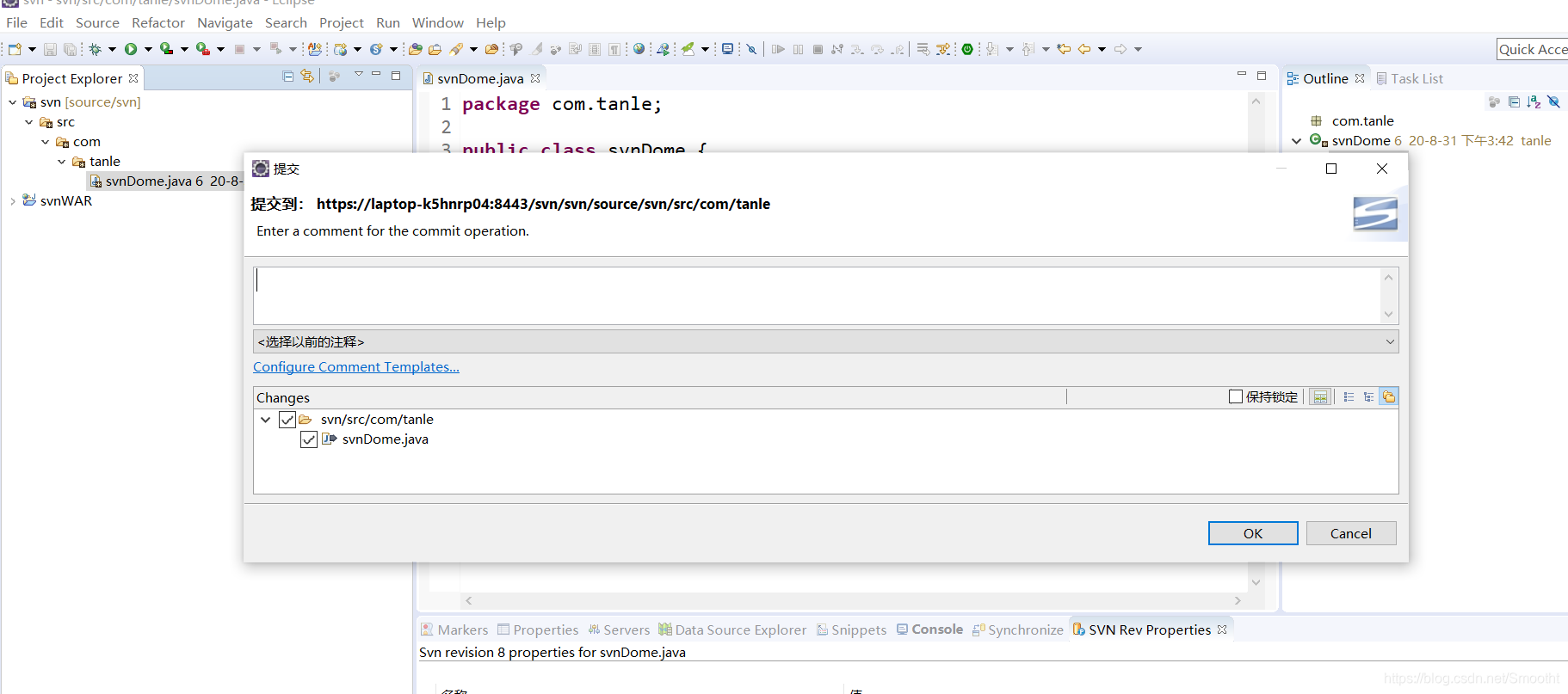This screenshot has height=694, width=1568.
Task: Click the blue monitor console icon
Action: tap(728, 49)
